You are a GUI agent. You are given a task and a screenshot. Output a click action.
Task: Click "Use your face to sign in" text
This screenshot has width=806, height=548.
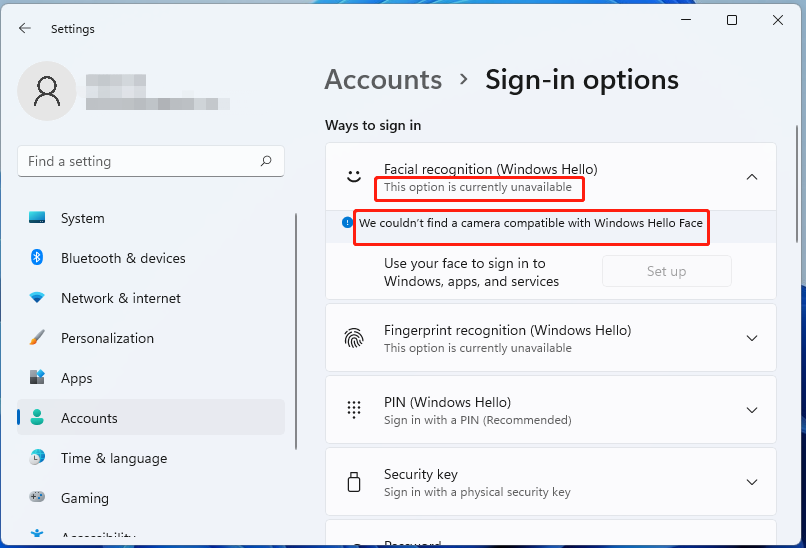471,272
